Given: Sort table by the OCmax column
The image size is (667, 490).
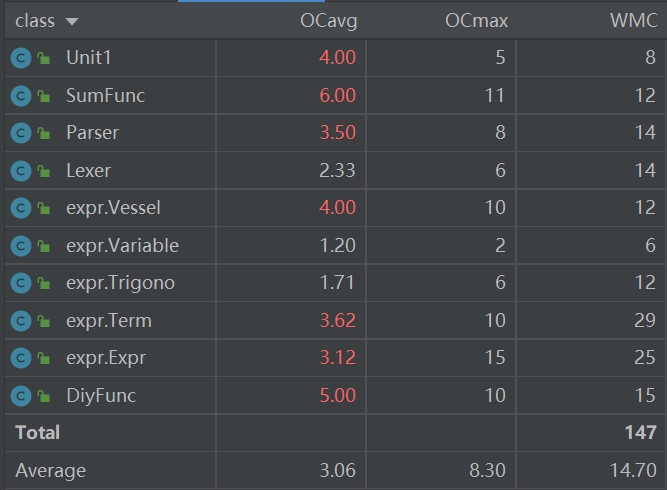Looking at the screenshot, I should tap(476, 20).
